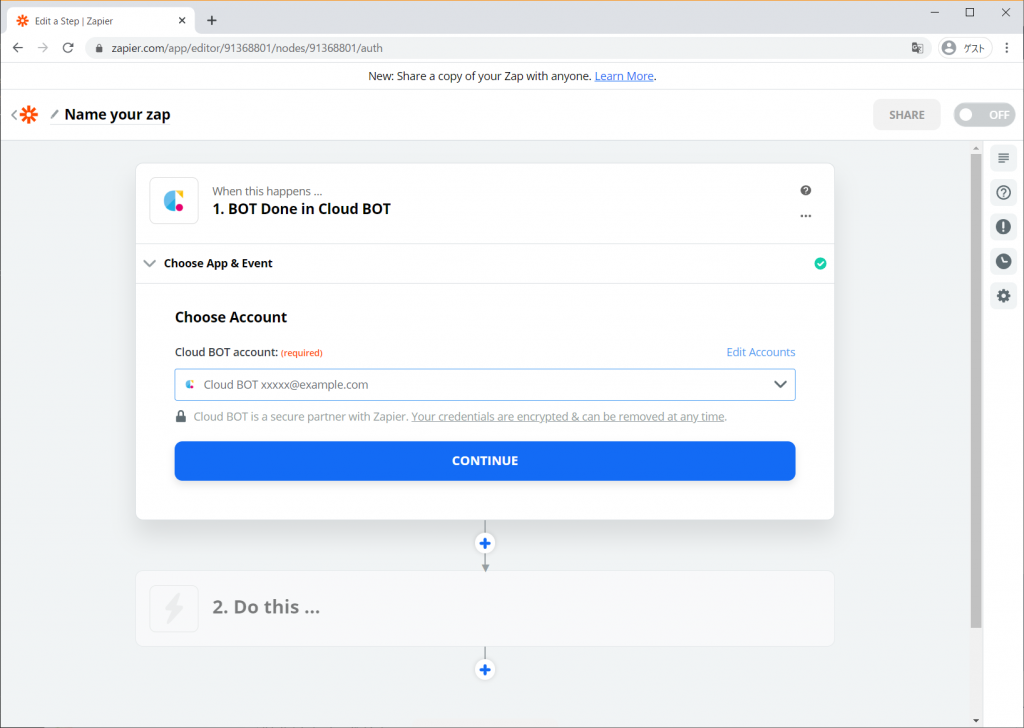Open the guest profile button
The width and height of the screenshot is (1024, 728).
click(965, 48)
